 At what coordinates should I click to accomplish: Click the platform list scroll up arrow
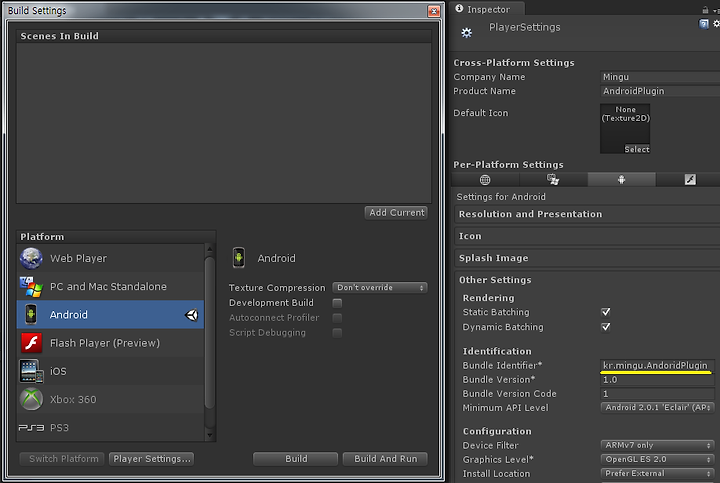209,250
